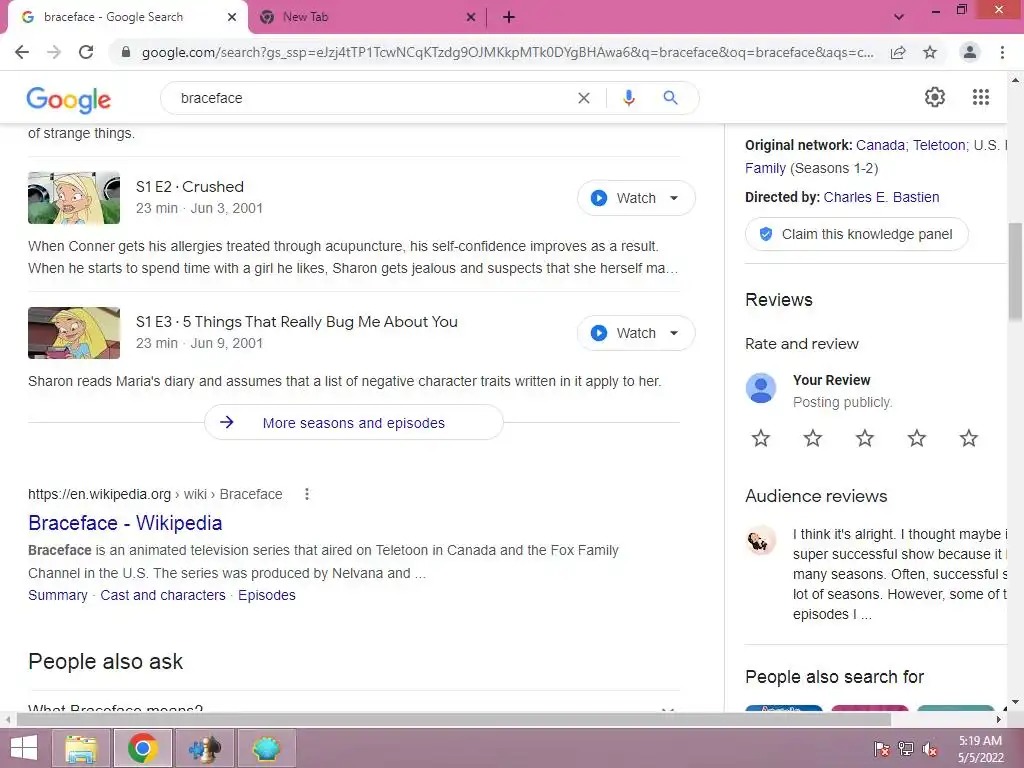
Task: Switch to braceface Google Search tab
Action: tap(127, 17)
